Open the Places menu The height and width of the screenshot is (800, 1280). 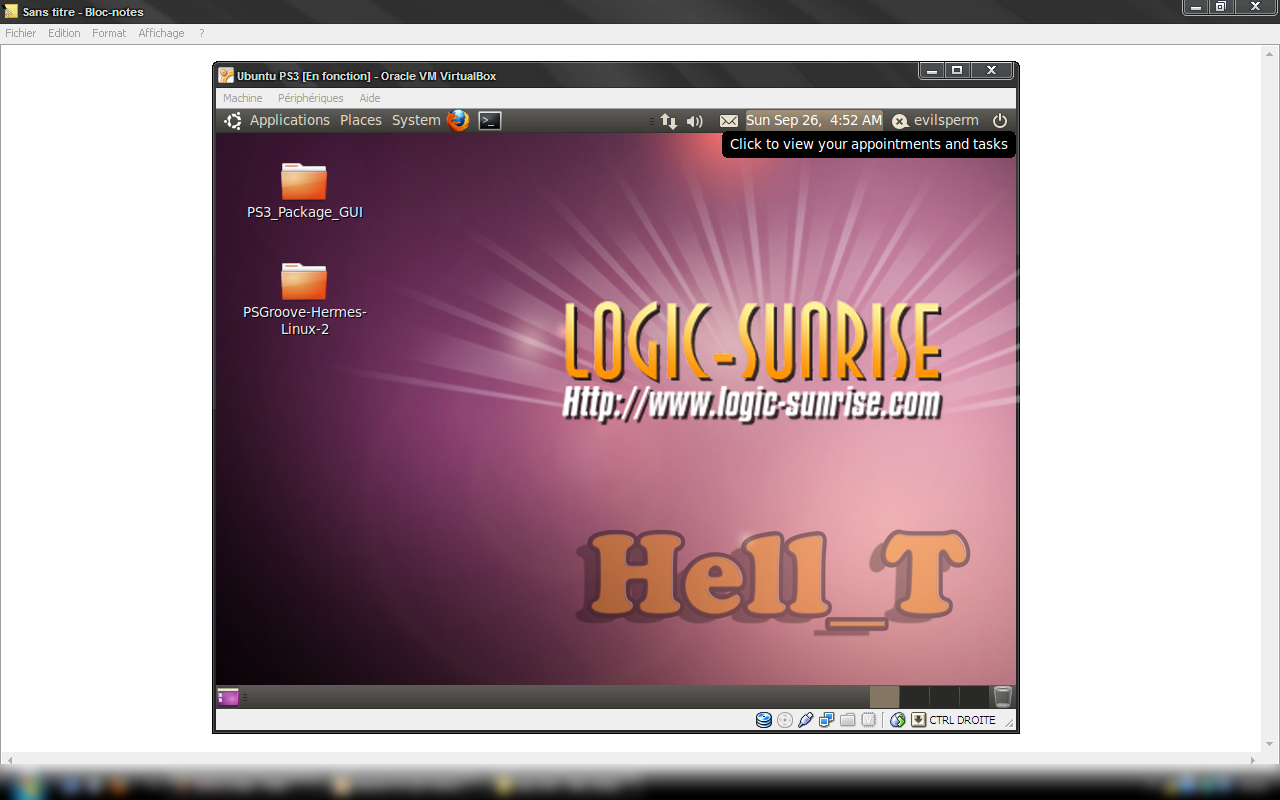(x=361, y=120)
